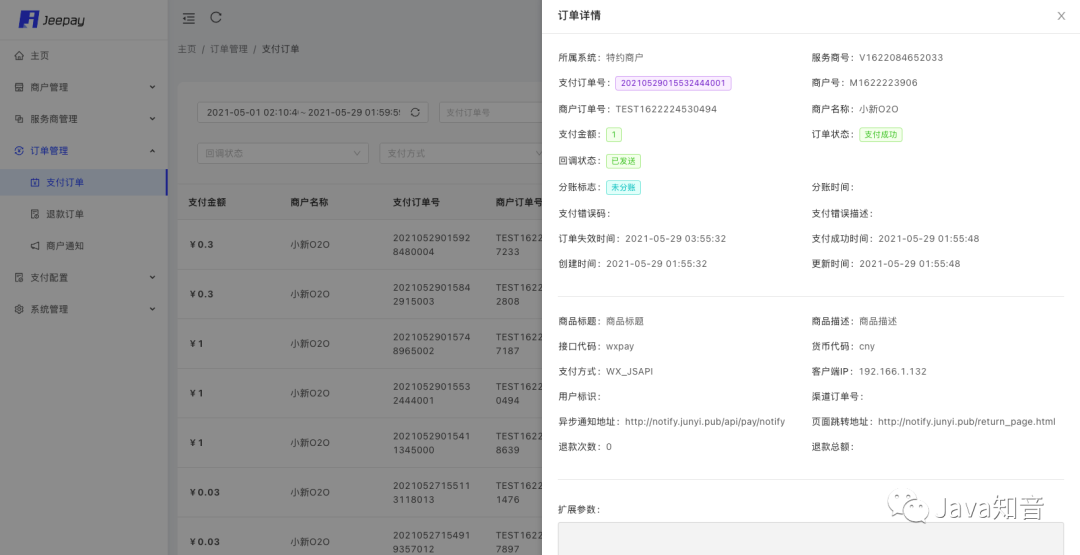Click the 未分账 tag

click(x=623, y=187)
